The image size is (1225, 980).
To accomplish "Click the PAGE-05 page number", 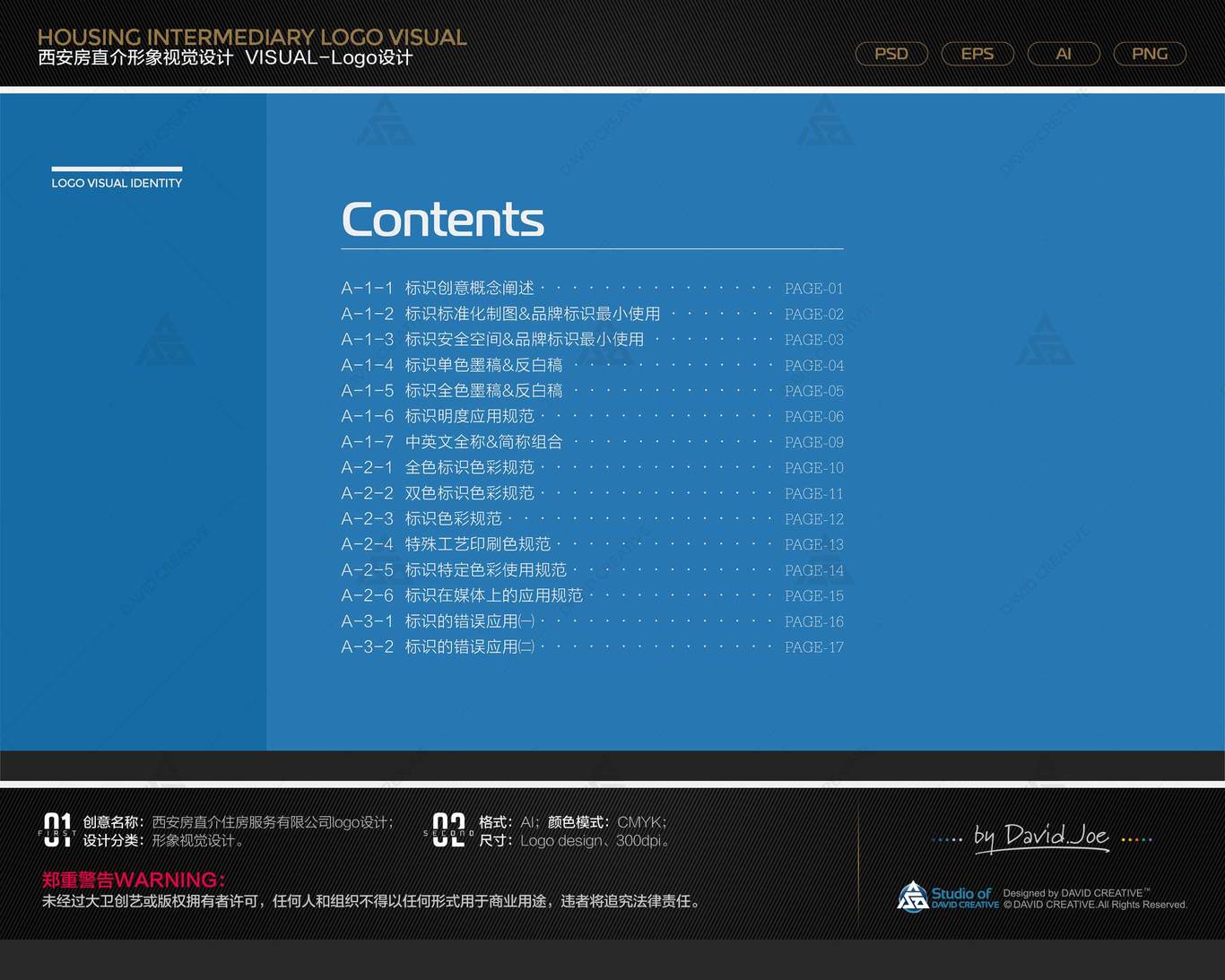I will click(x=814, y=391).
